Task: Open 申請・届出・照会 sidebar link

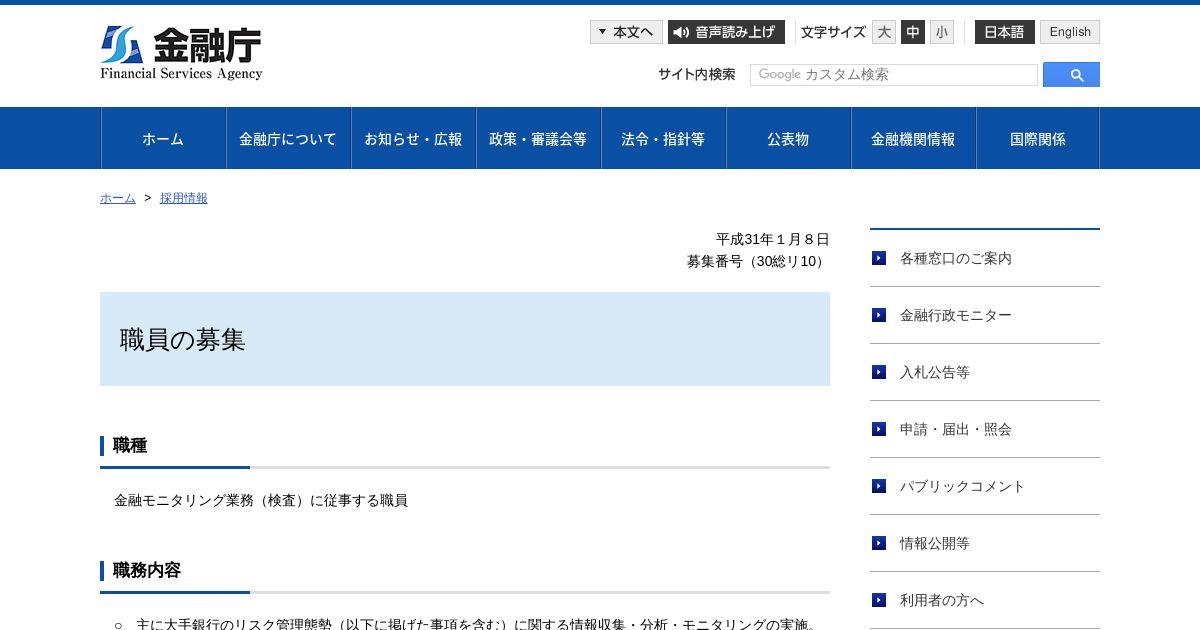Action: click(x=956, y=429)
